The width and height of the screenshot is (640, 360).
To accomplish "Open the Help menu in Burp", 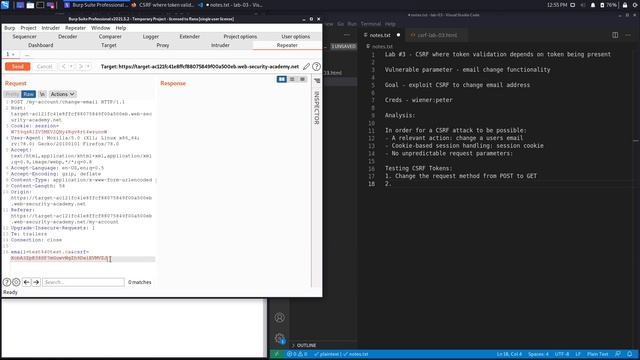I will (x=121, y=28).
